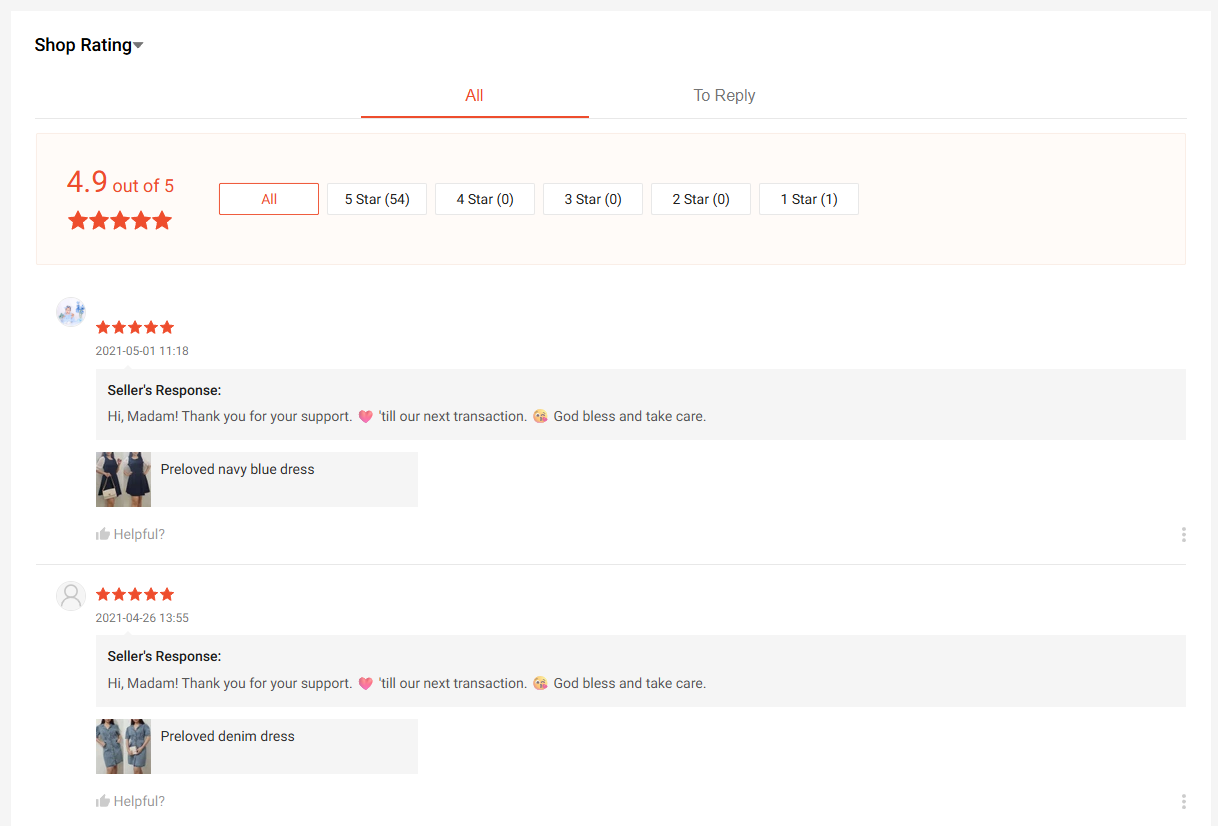Open three-dot menu for denim dress review
The image size is (1218, 826).
(1183, 801)
